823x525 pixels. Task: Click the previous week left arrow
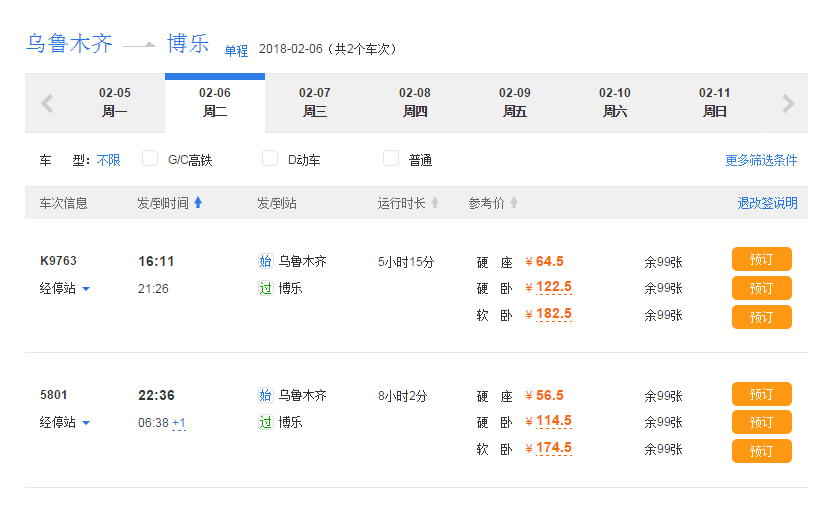click(46, 103)
